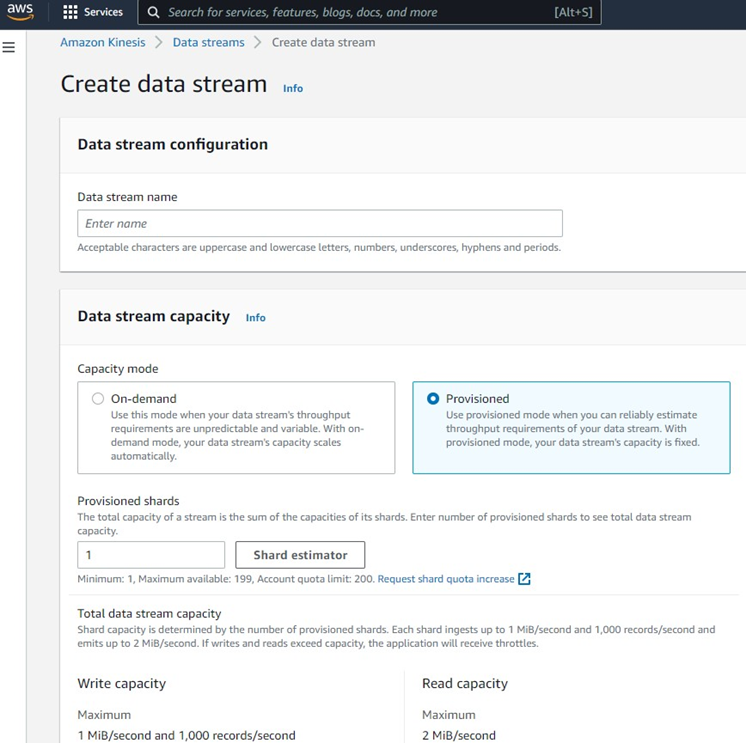The height and width of the screenshot is (743, 746).
Task: Click the magnifying glass search icon
Action: coord(153,12)
